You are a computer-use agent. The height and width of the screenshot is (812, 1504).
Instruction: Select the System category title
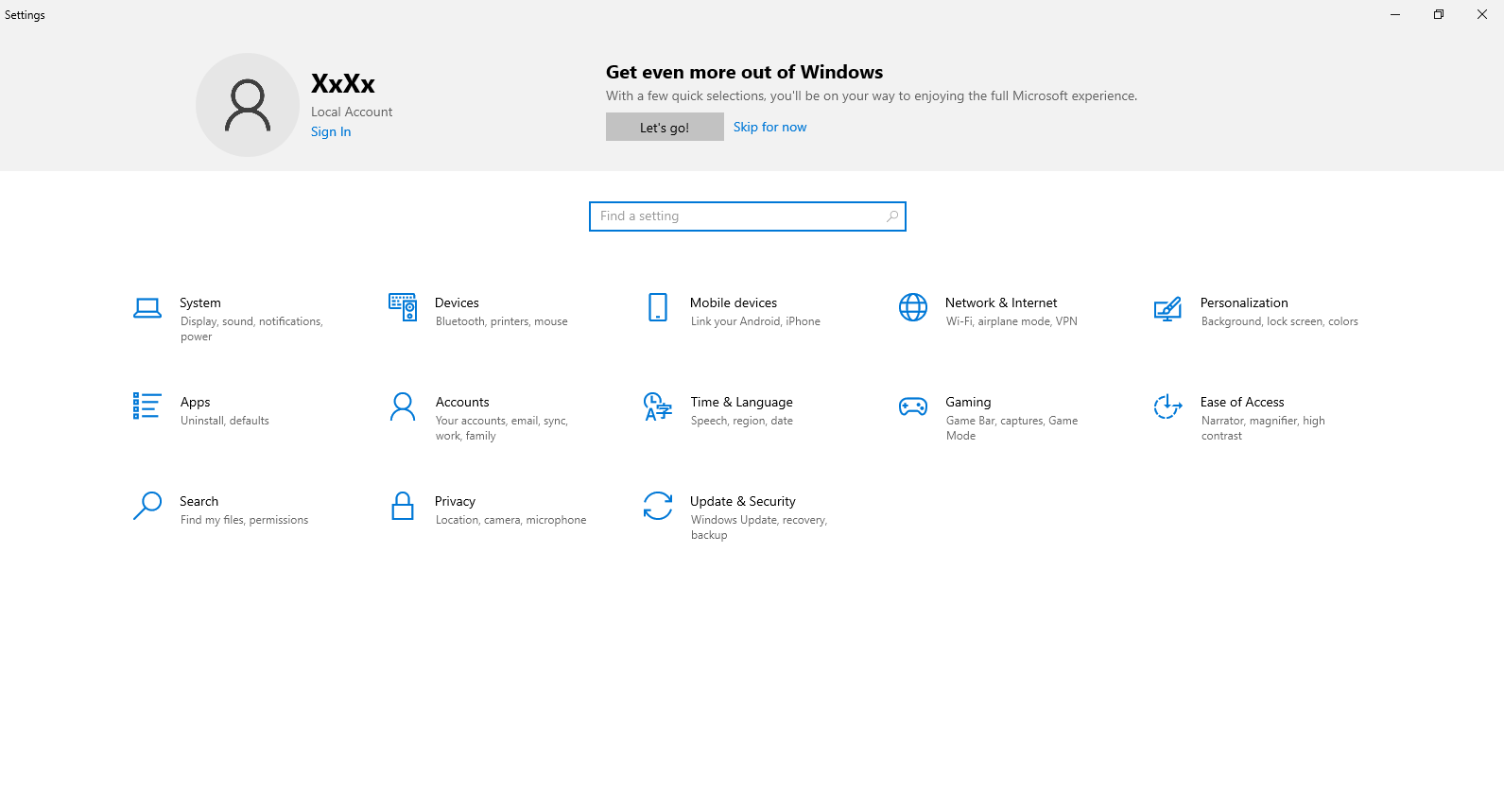[200, 302]
